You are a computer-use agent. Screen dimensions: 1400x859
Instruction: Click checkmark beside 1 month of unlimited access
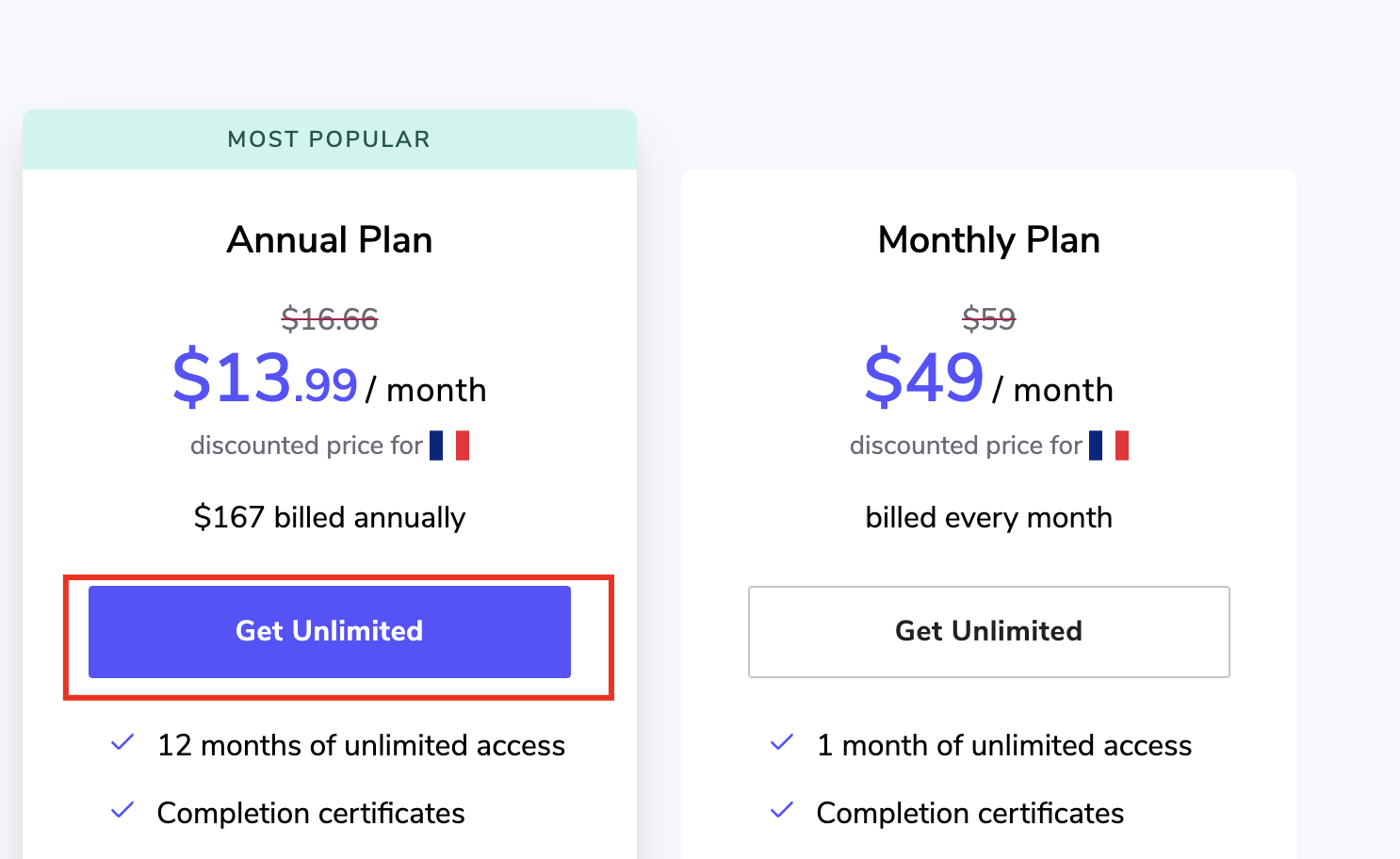tap(782, 742)
